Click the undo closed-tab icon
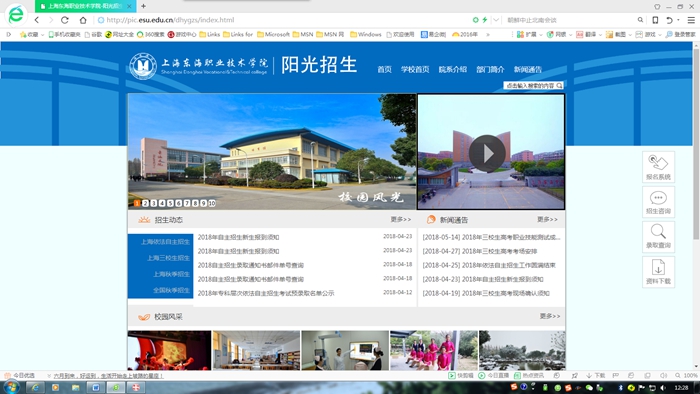The width and height of the screenshot is (700, 394). [669, 20]
